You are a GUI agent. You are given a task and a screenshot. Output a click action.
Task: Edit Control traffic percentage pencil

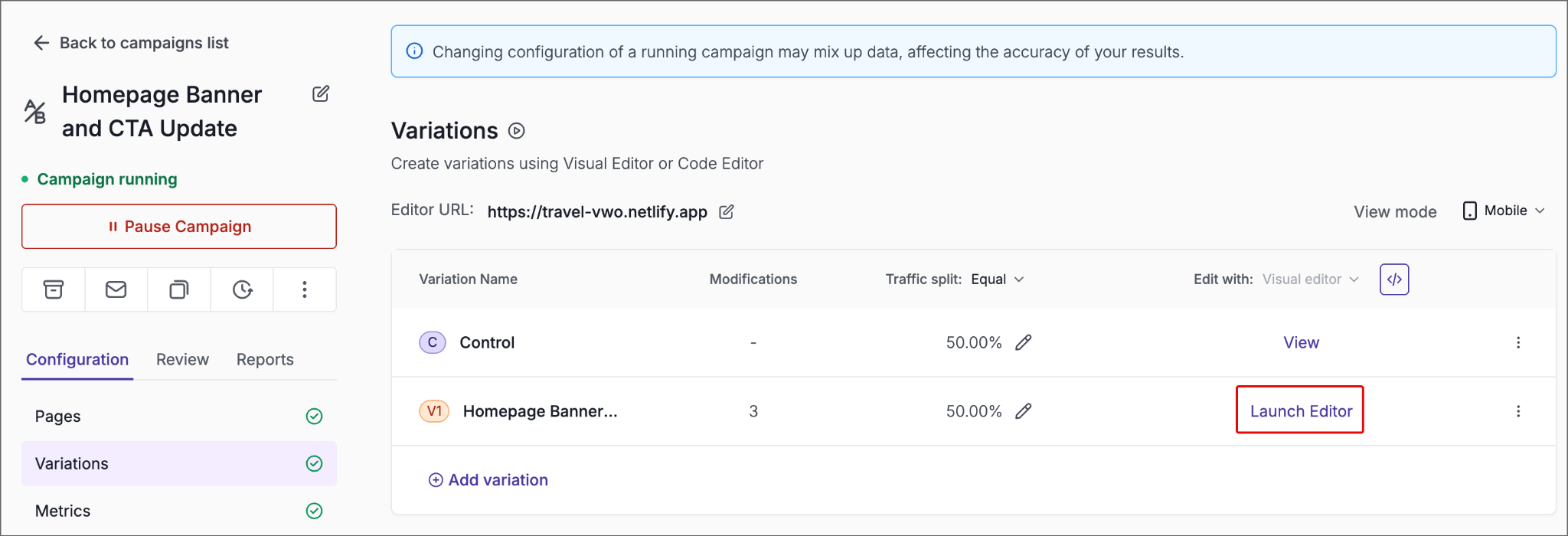pos(1024,342)
